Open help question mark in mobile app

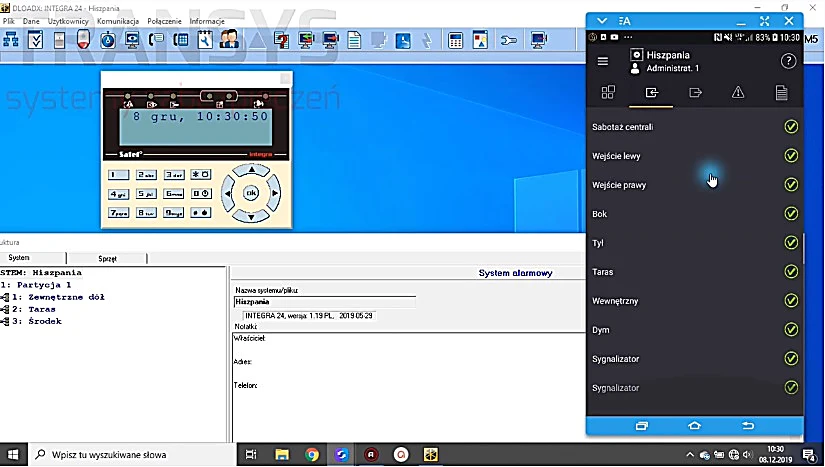pos(788,61)
